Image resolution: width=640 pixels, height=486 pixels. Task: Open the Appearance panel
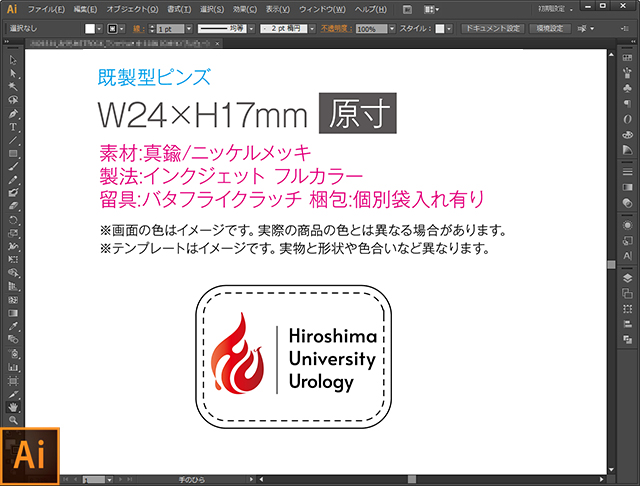[627, 225]
